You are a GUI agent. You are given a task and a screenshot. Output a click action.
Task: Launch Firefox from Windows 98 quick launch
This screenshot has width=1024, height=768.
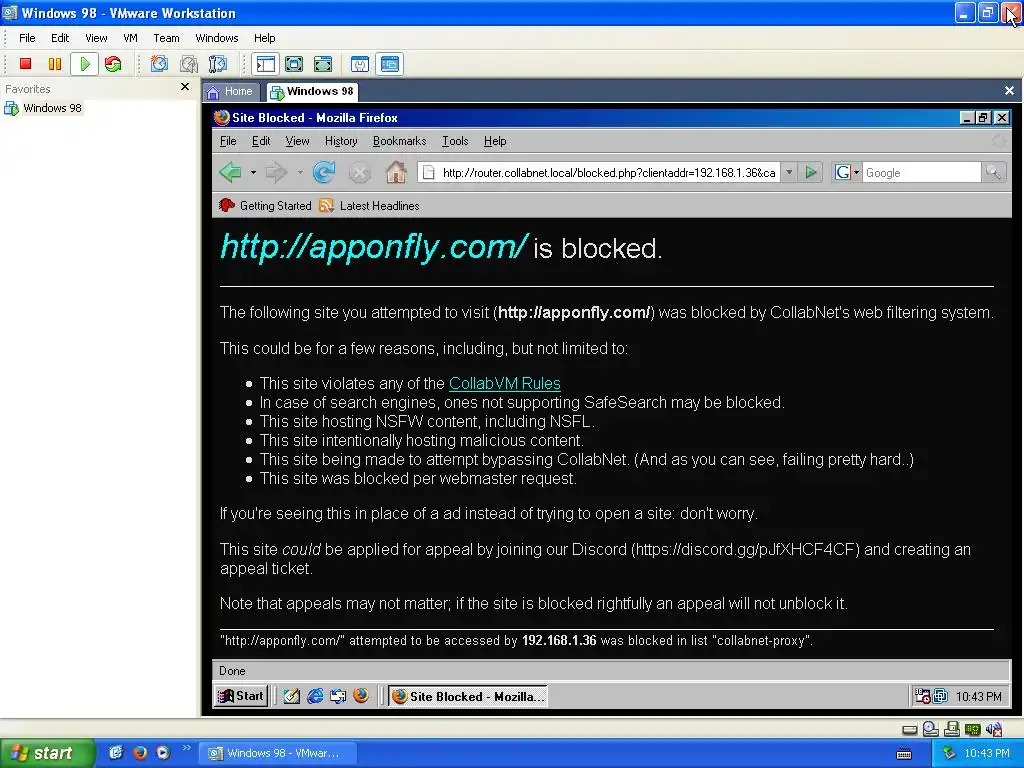point(360,696)
